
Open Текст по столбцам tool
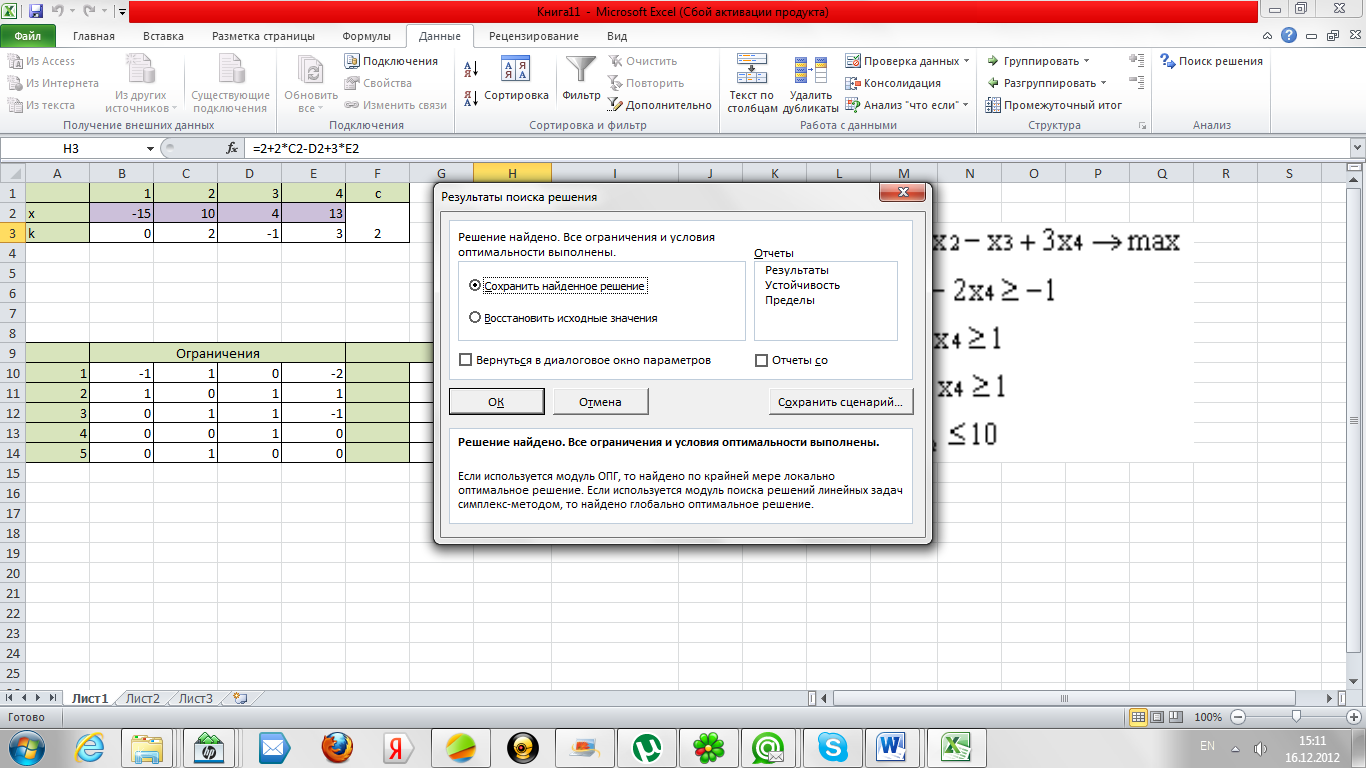coord(752,84)
